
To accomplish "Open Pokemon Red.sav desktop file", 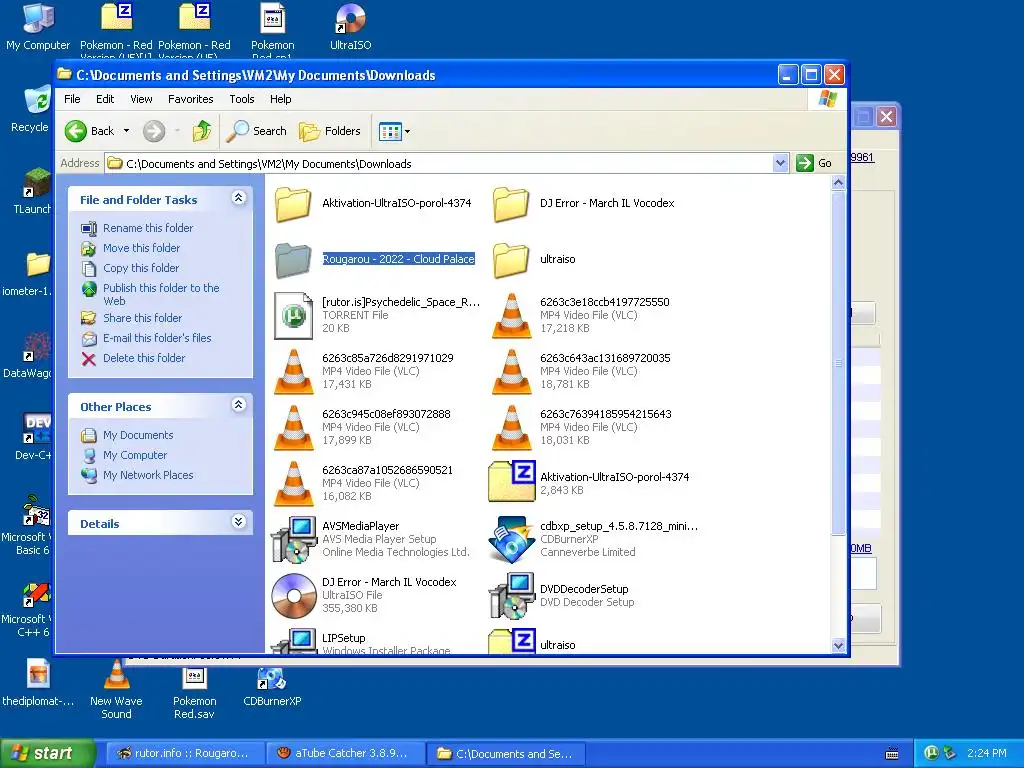I will pyautogui.click(x=194, y=692).
